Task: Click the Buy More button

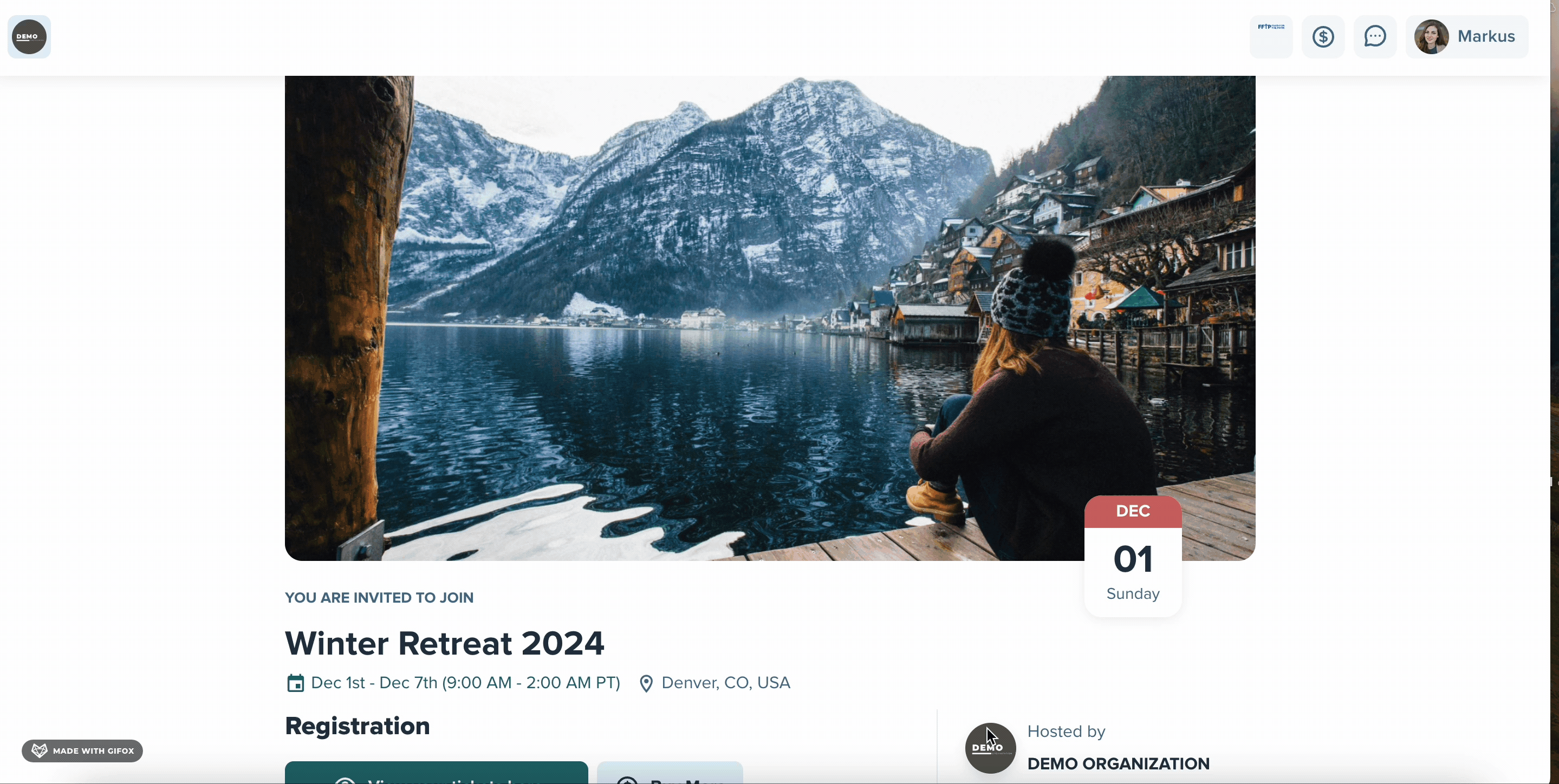Action: click(670, 773)
